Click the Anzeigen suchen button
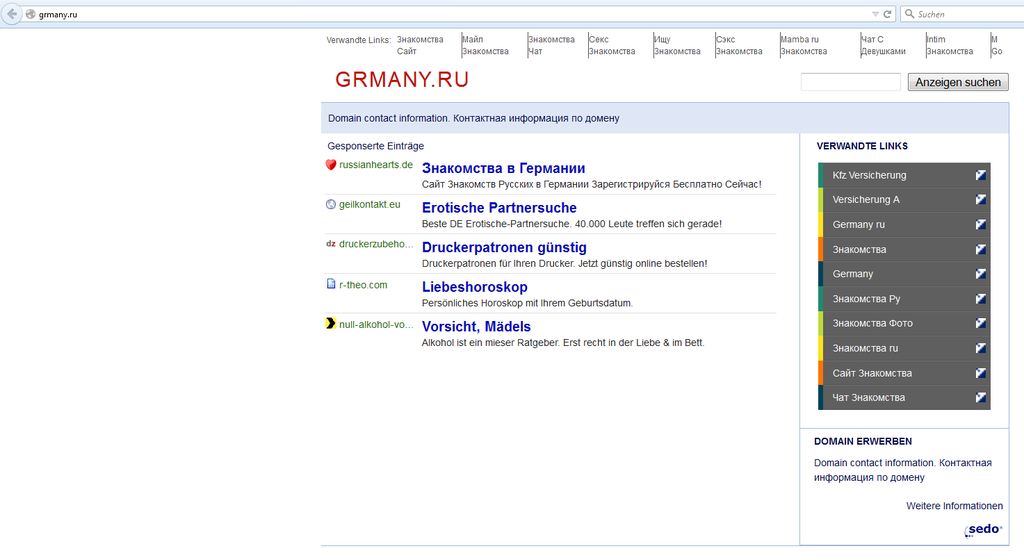Image resolution: width=1024 pixels, height=560 pixels. point(958,82)
